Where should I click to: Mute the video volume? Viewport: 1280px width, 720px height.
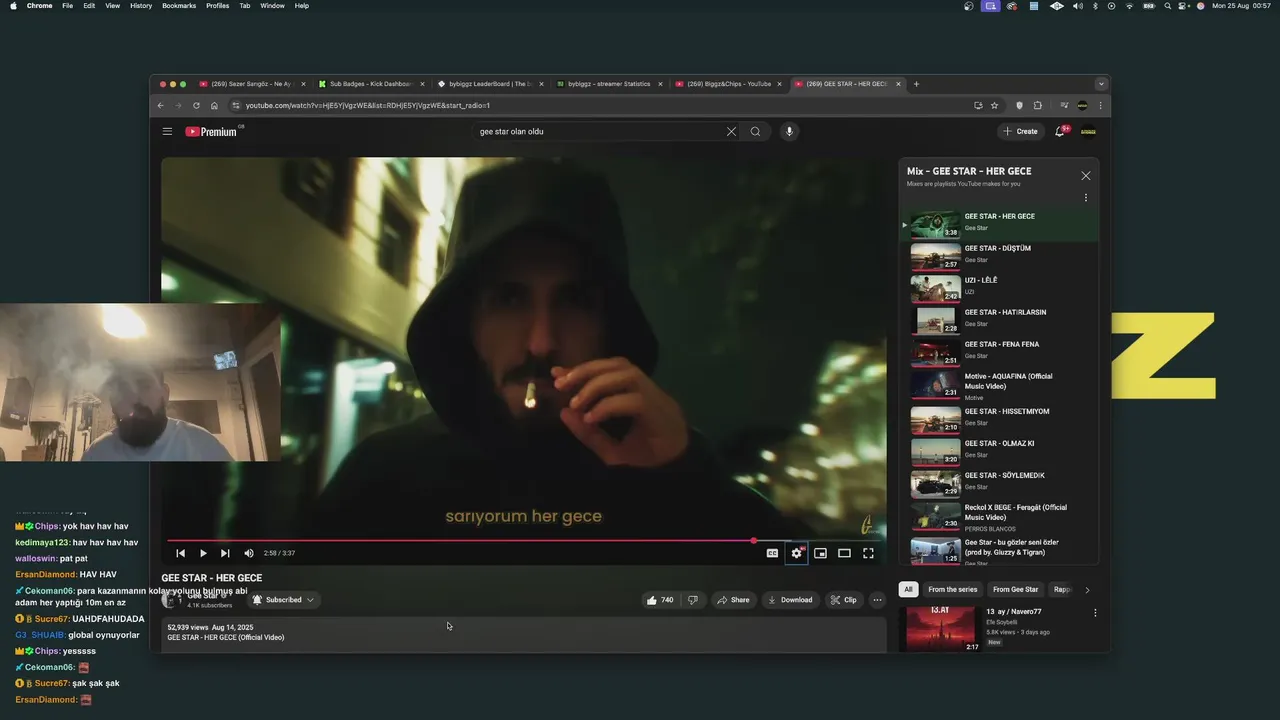(249, 553)
